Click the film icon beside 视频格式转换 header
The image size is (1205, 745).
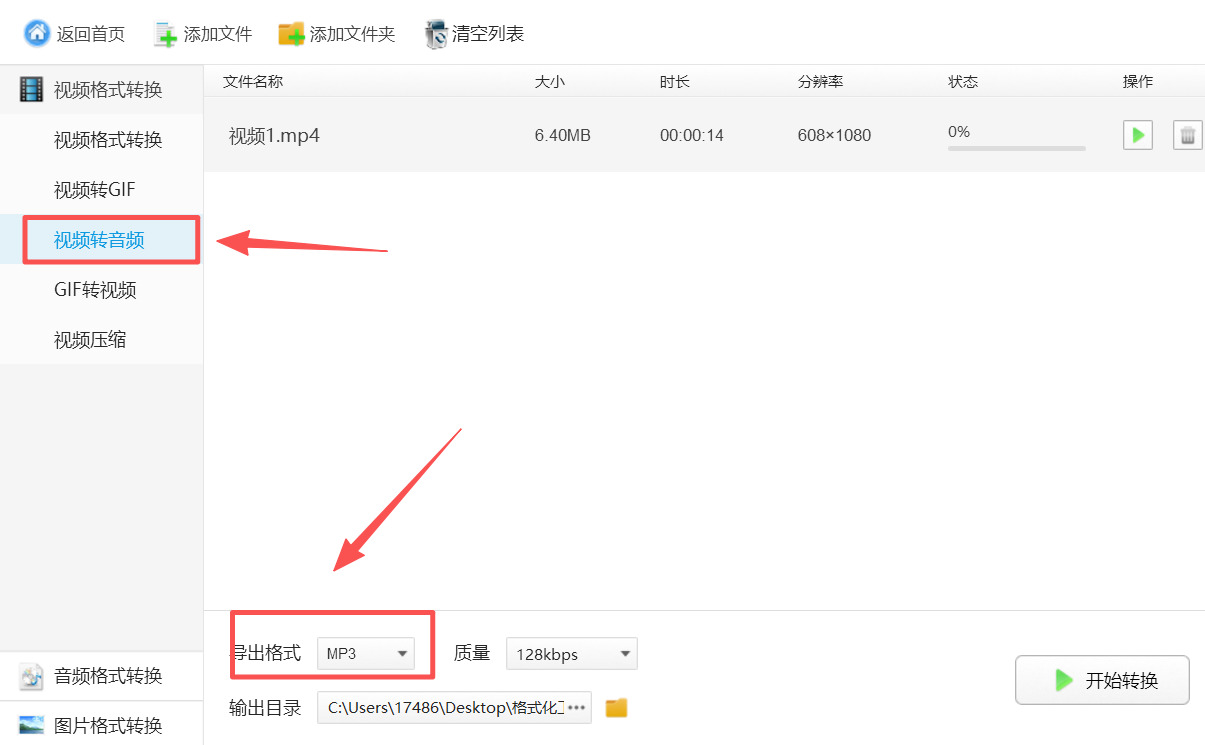(32, 90)
